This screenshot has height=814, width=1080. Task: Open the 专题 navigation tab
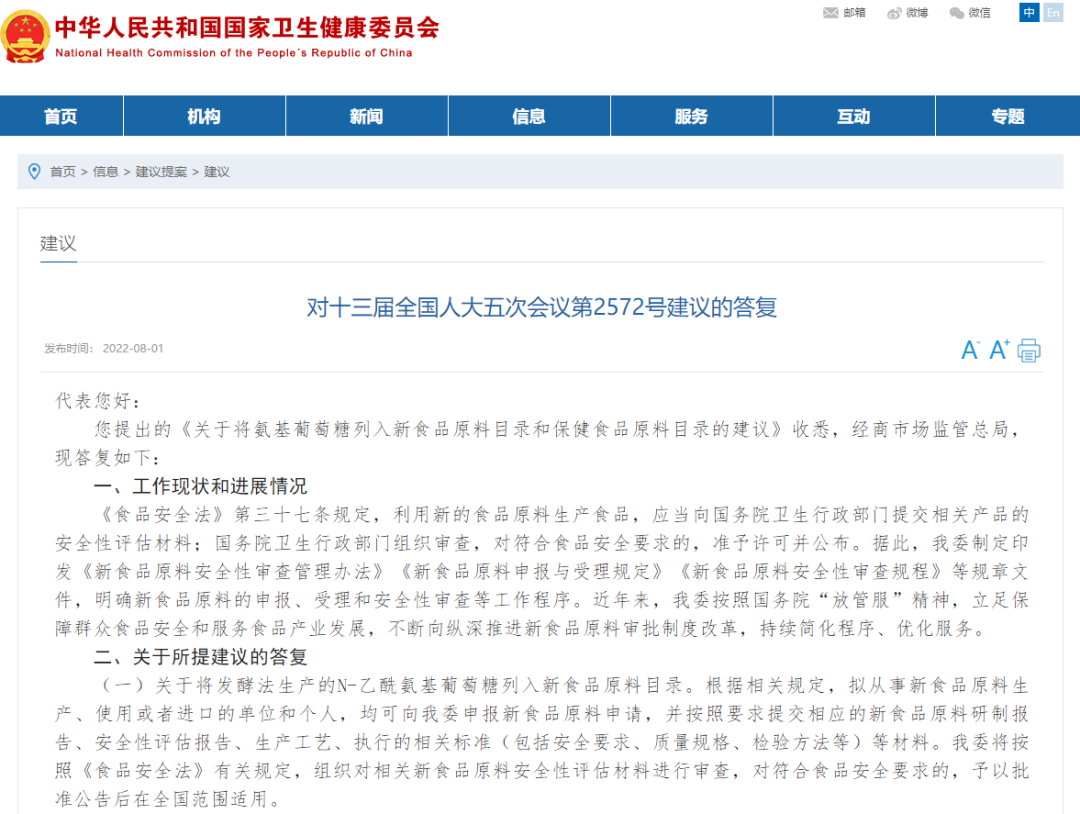(x=1008, y=116)
